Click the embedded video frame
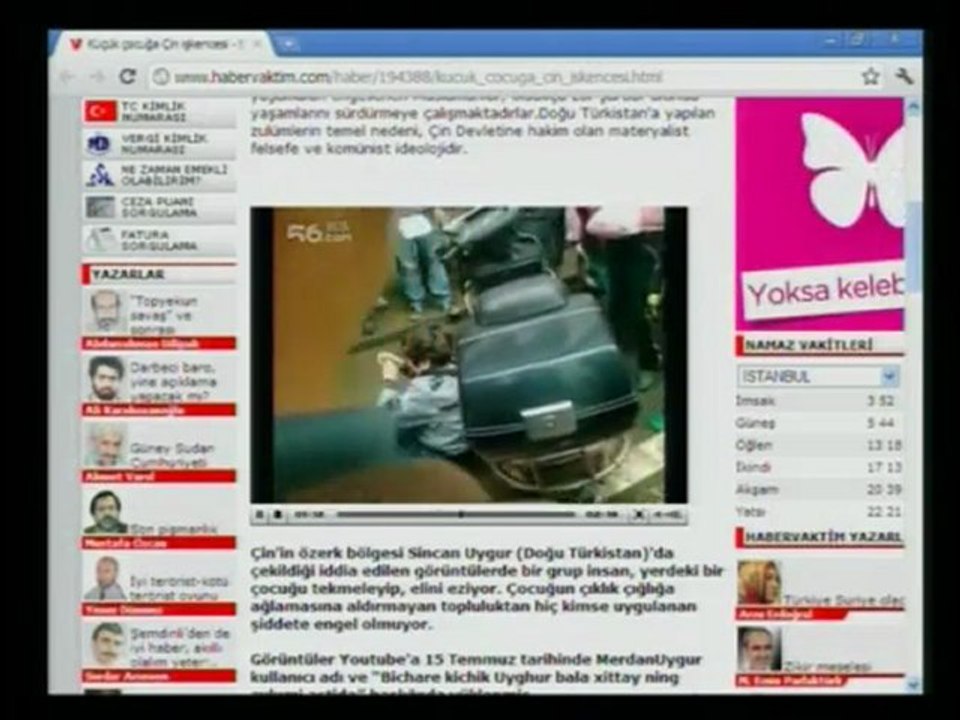The width and height of the screenshot is (960, 720). (468, 355)
